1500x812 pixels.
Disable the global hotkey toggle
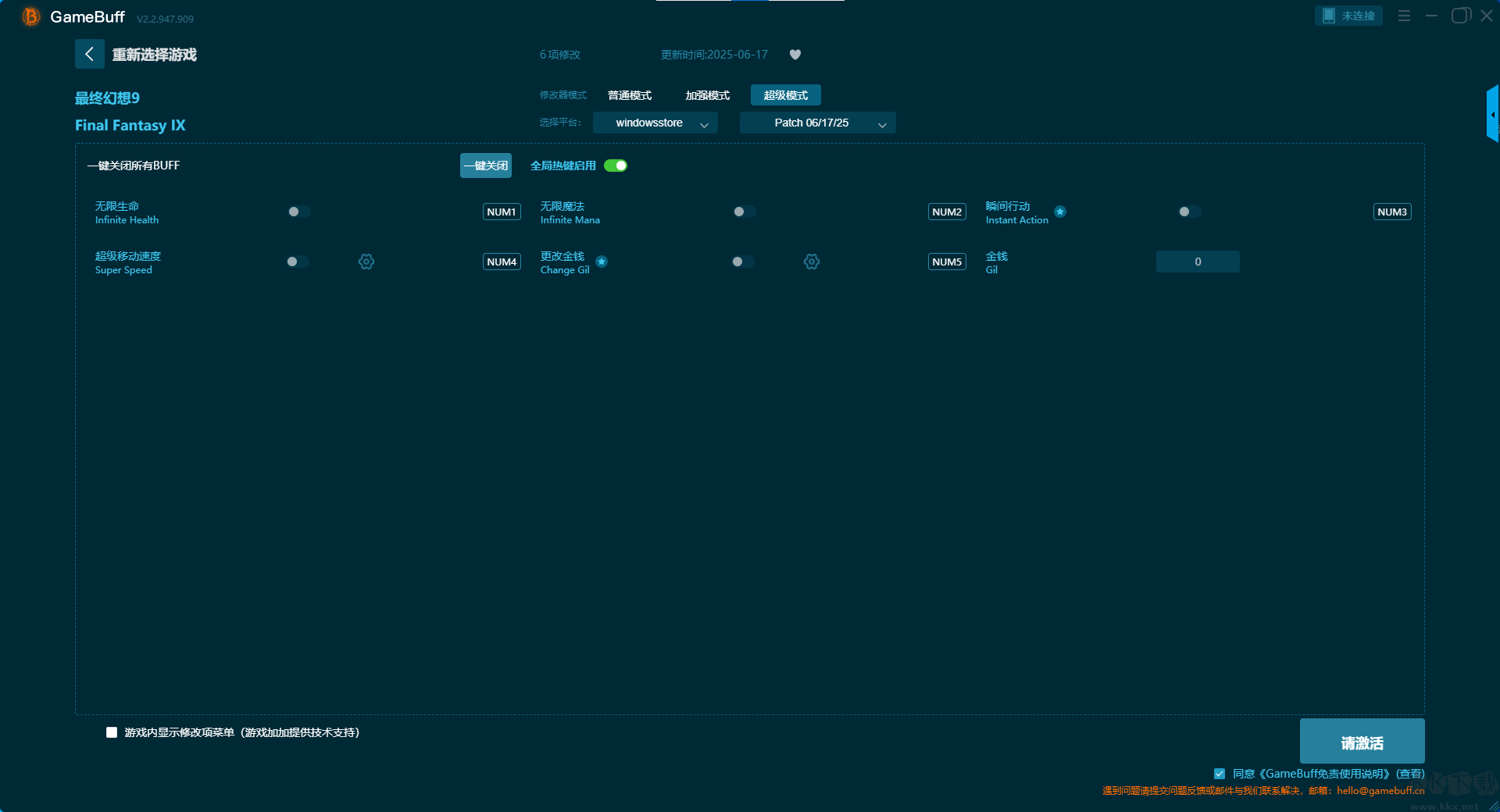click(x=616, y=166)
